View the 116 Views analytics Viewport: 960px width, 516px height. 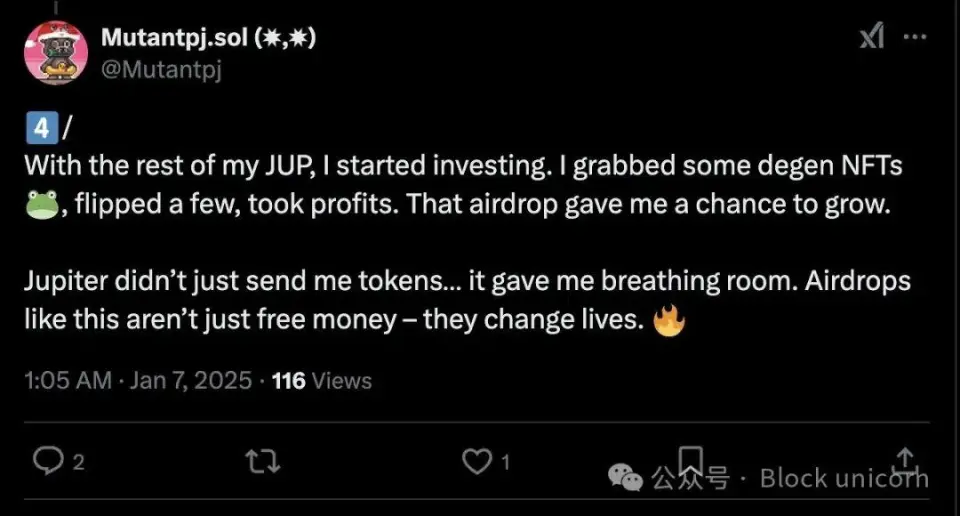tap(321, 380)
